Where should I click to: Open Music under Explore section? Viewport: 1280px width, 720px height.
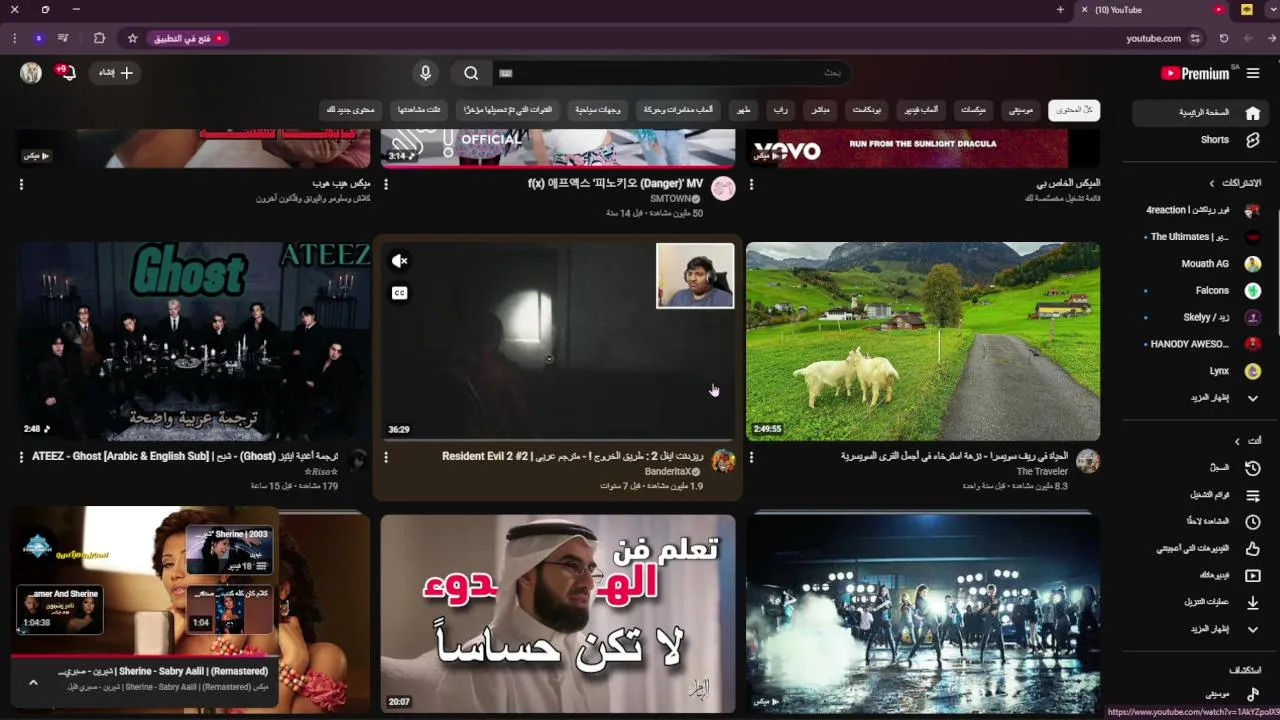[x=1198, y=694]
